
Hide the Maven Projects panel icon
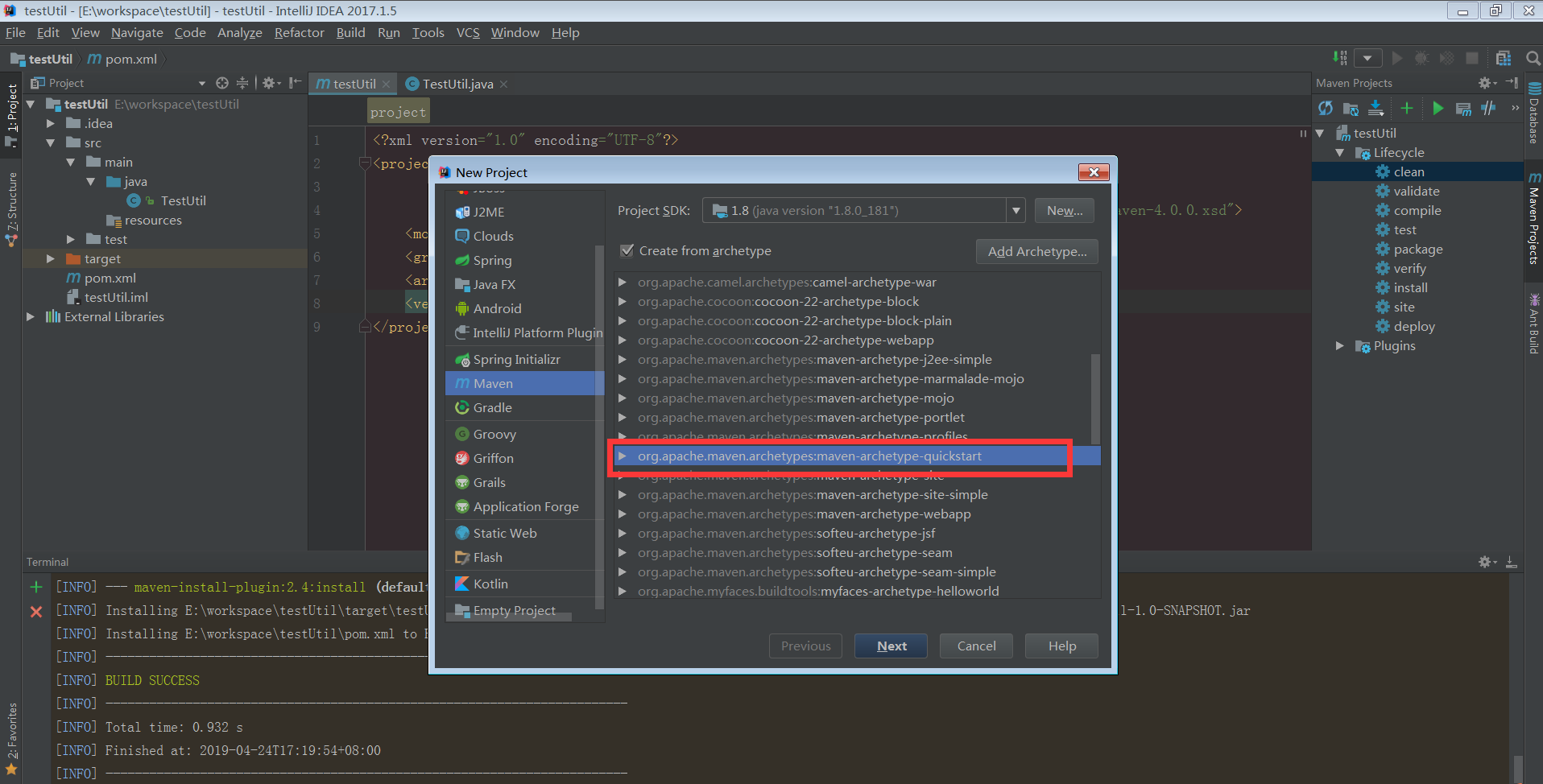1512,83
